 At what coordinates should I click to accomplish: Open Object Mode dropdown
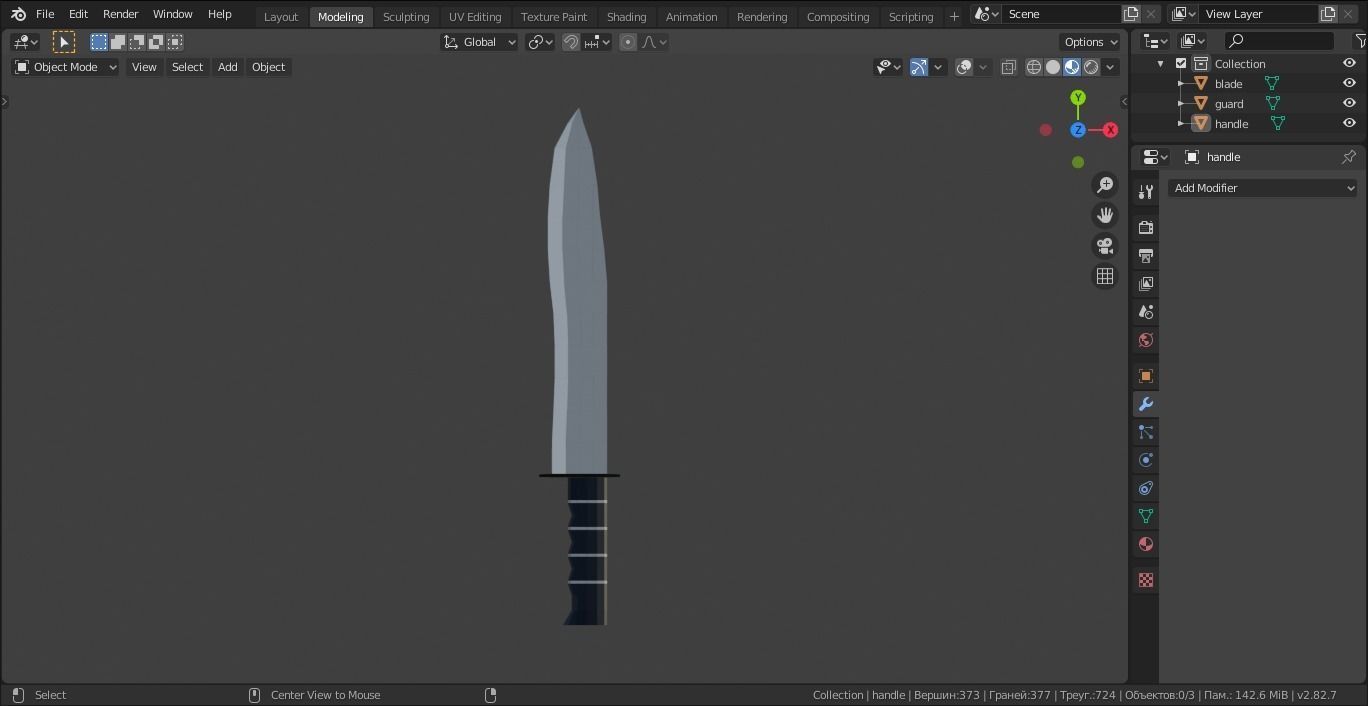click(65, 67)
